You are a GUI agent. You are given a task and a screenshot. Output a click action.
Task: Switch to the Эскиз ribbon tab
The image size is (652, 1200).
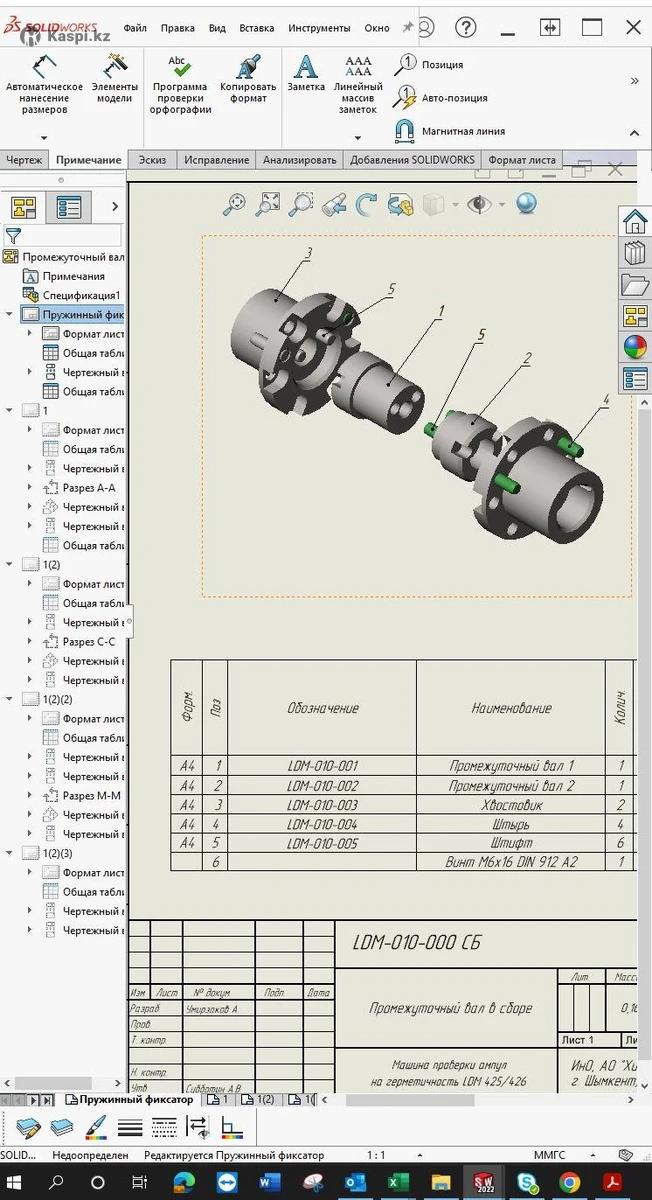click(x=152, y=160)
